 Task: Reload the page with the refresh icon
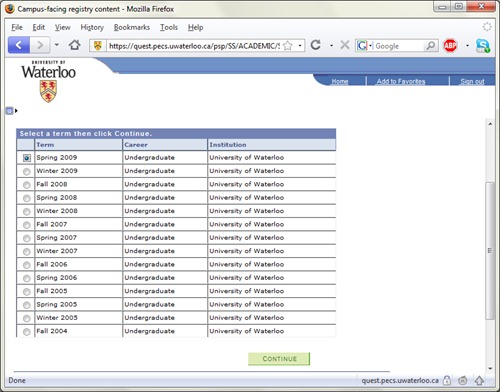315,45
